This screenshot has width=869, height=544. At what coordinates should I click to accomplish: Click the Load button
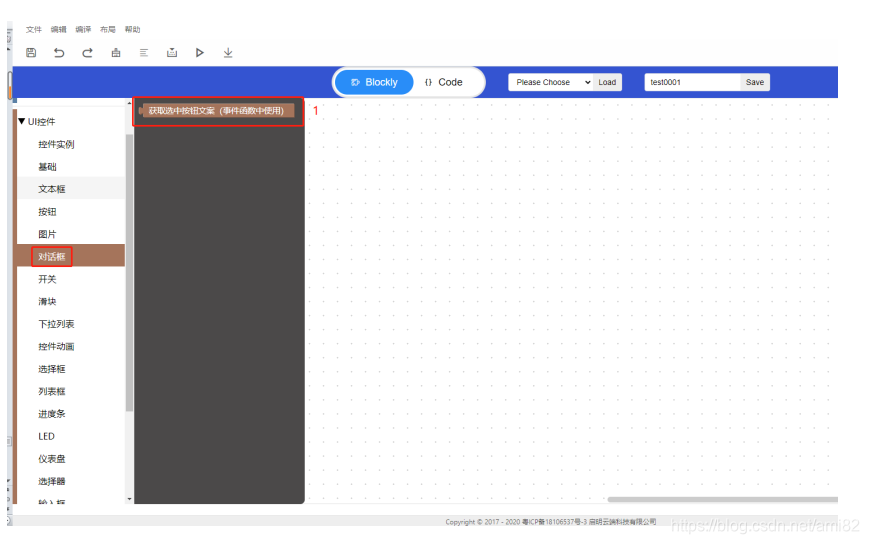click(x=607, y=82)
